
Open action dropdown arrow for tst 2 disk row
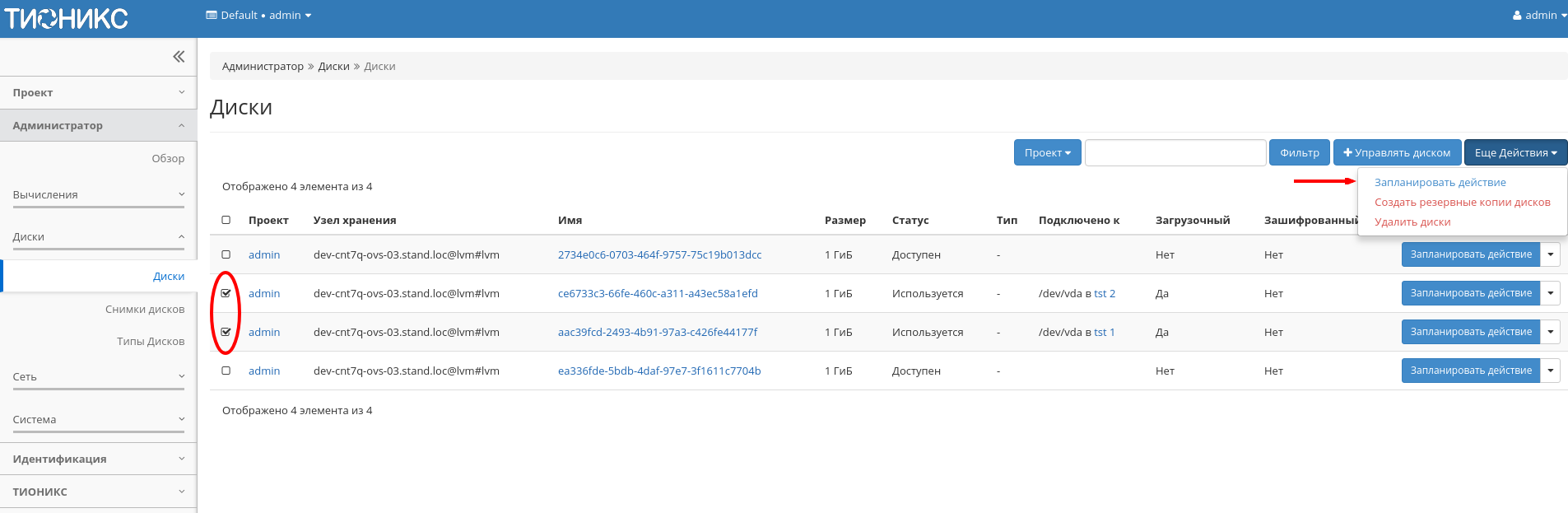[x=1550, y=293]
